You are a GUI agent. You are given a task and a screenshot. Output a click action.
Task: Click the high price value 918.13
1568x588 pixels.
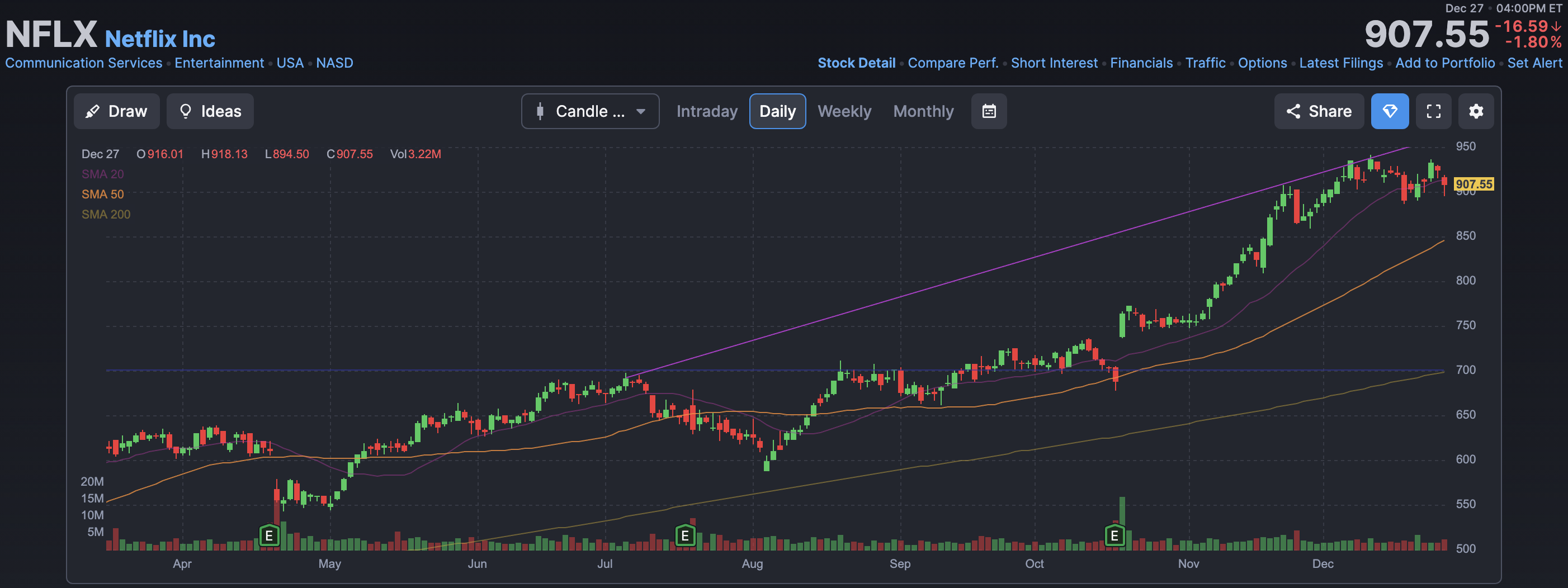pyautogui.click(x=229, y=154)
